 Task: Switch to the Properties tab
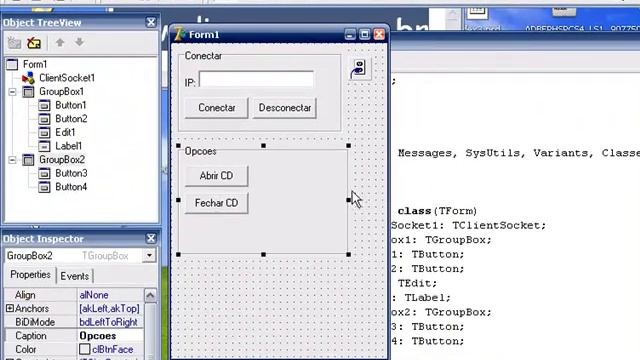point(30,275)
